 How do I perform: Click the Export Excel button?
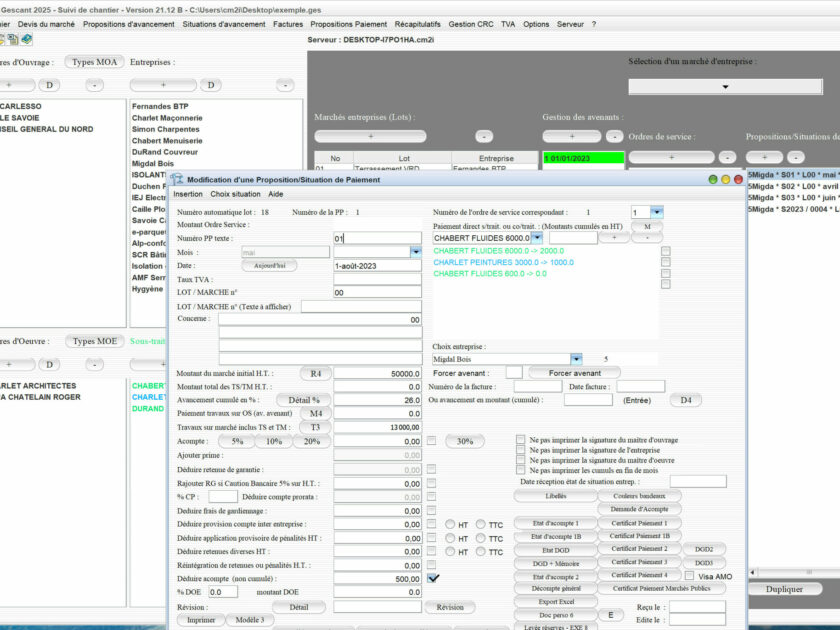pyautogui.click(x=556, y=602)
